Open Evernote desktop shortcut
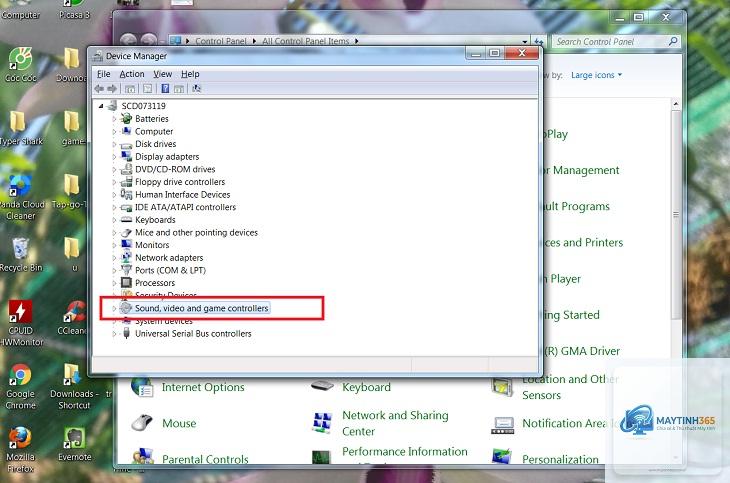 (74, 444)
